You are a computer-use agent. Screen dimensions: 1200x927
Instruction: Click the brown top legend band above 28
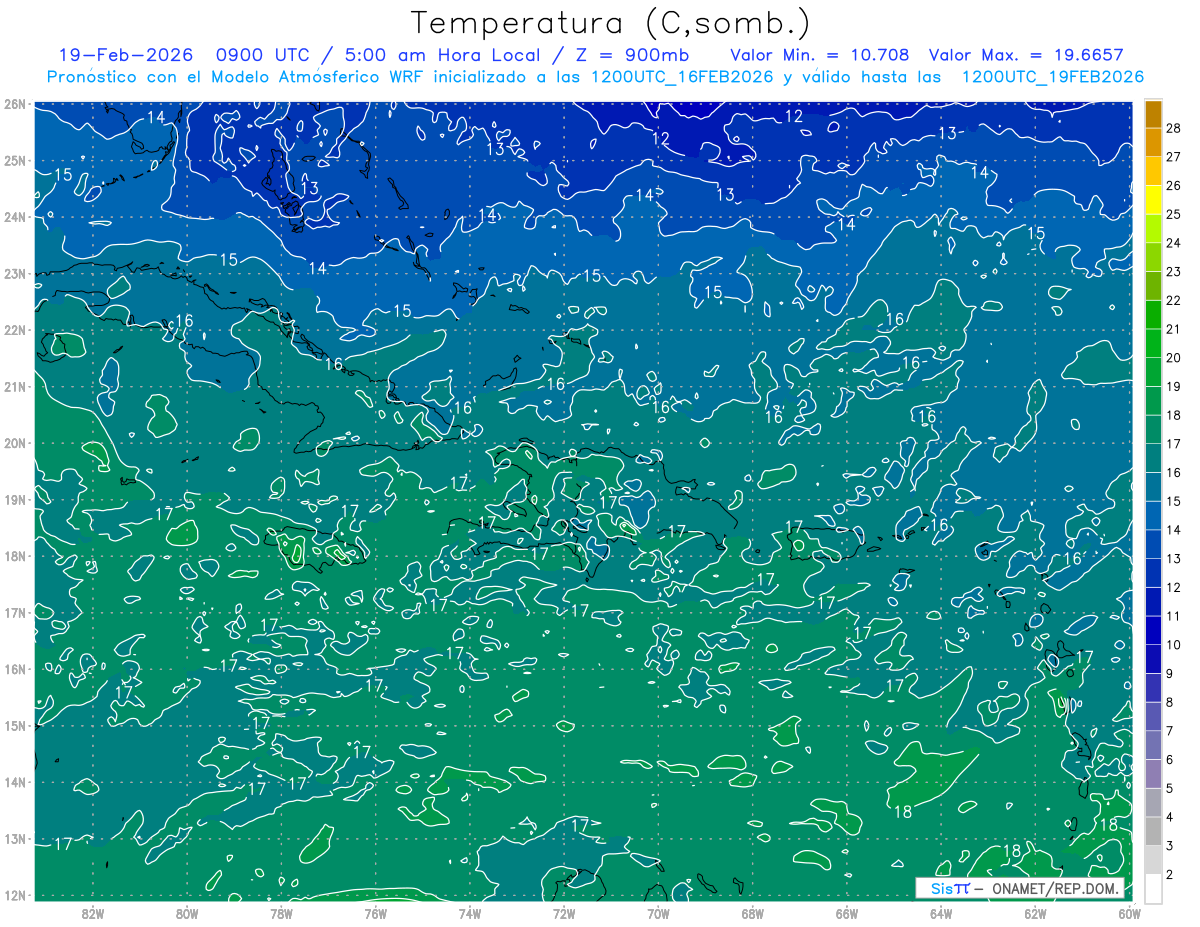pos(1153,115)
